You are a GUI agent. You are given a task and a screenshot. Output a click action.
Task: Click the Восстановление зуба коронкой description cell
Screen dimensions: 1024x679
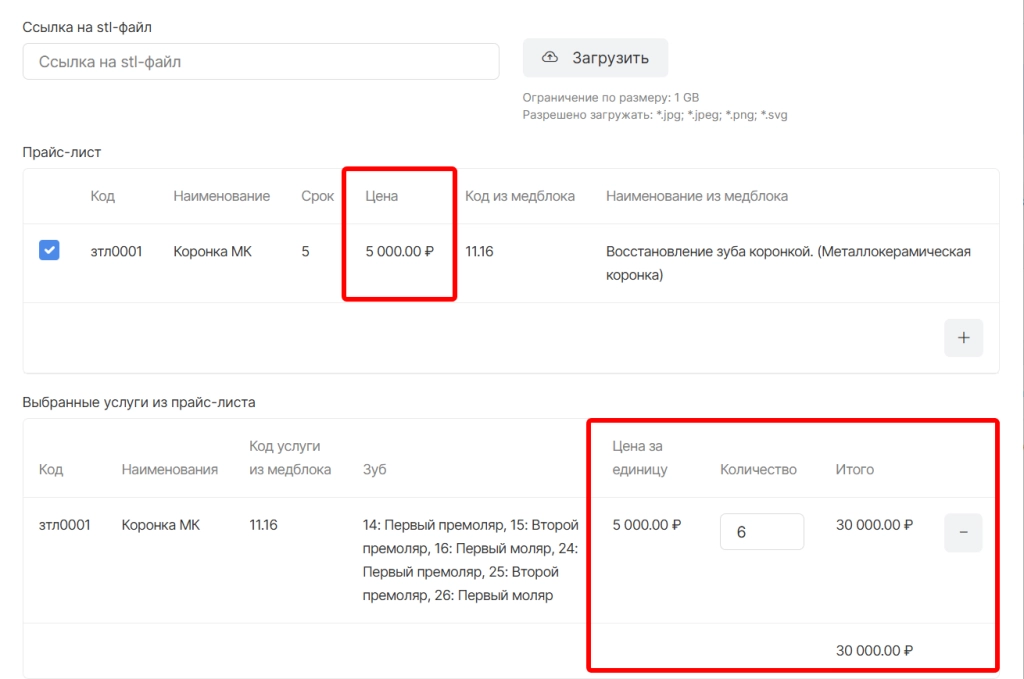coord(788,262)
